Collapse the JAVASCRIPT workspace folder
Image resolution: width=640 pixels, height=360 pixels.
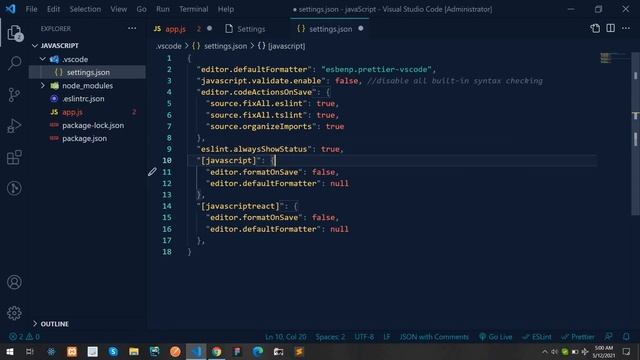click(x=35, y=46)
